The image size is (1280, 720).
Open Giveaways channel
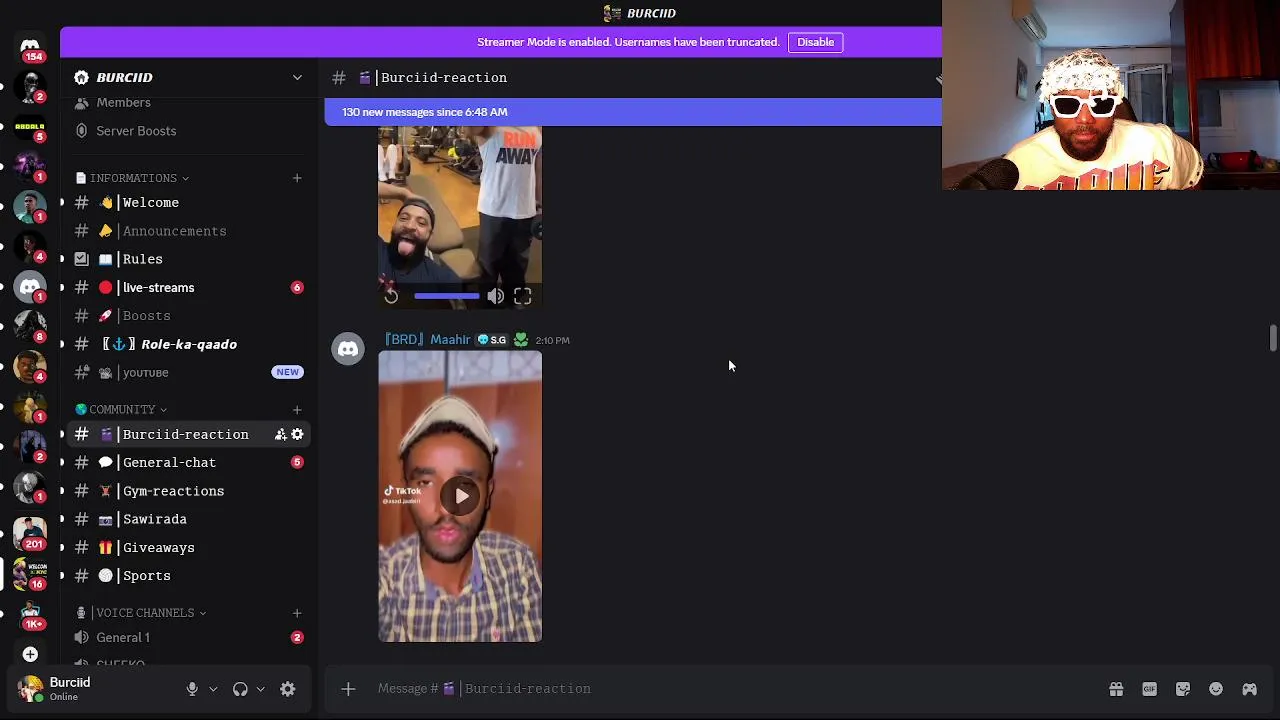tap(188, 547)
